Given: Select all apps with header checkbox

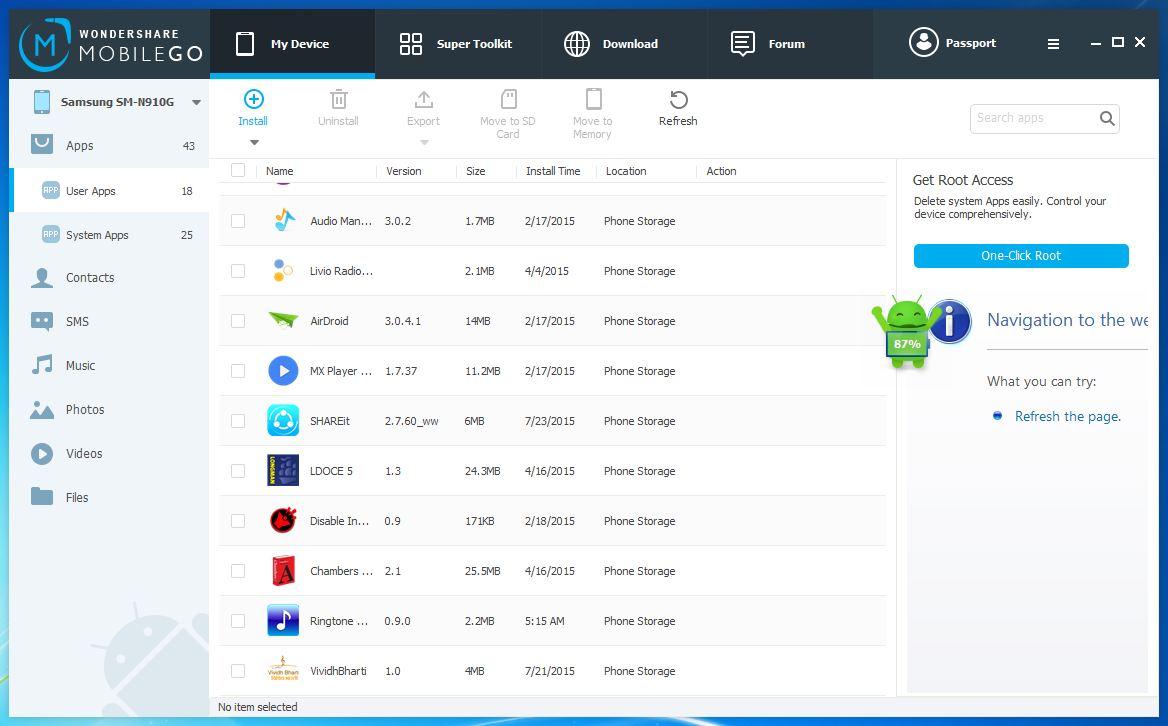Looking at the screenshot, I should 238,171.
